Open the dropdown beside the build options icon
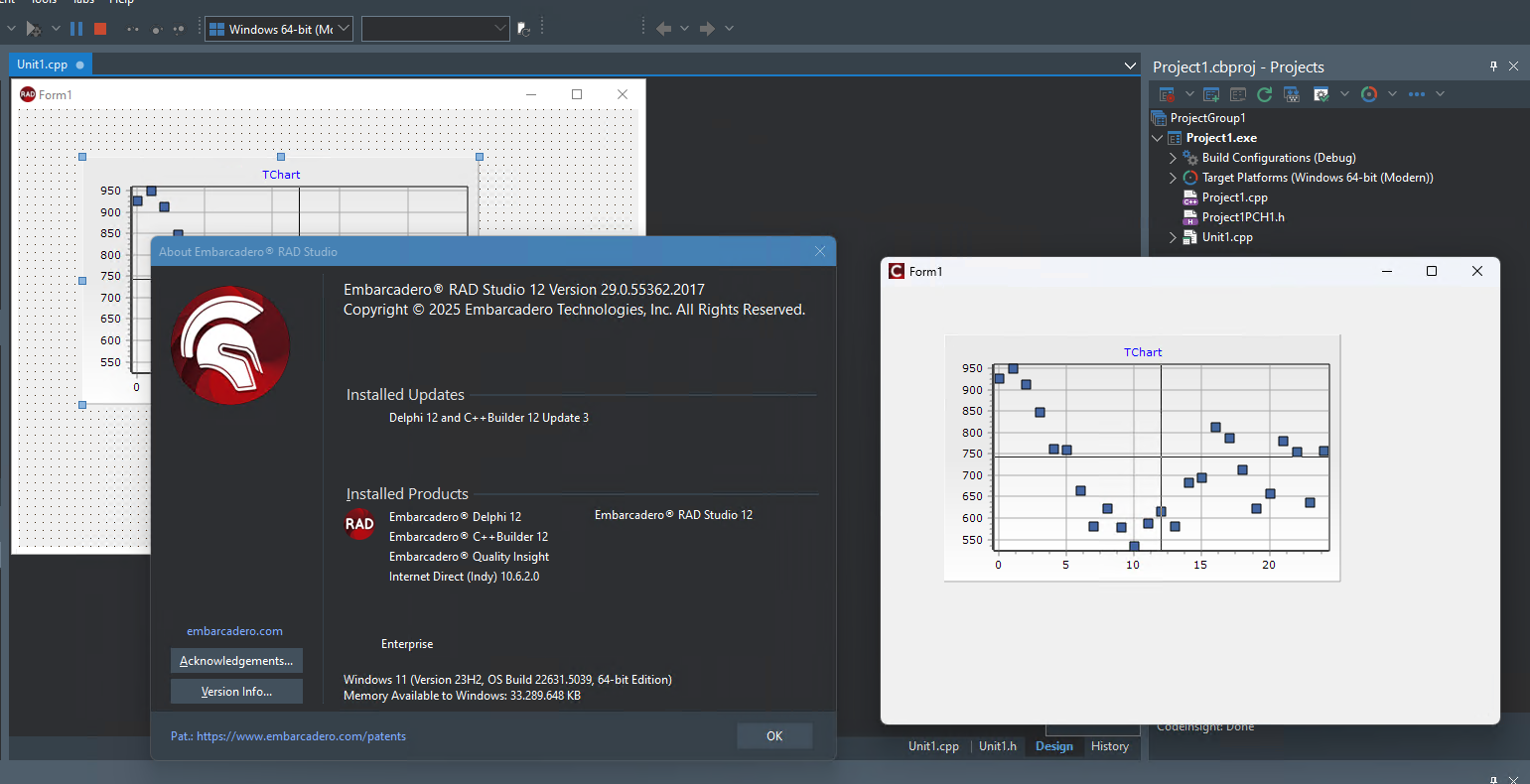The height and width of the screenshot is (784, 1530). click(x=1344, y=94)
